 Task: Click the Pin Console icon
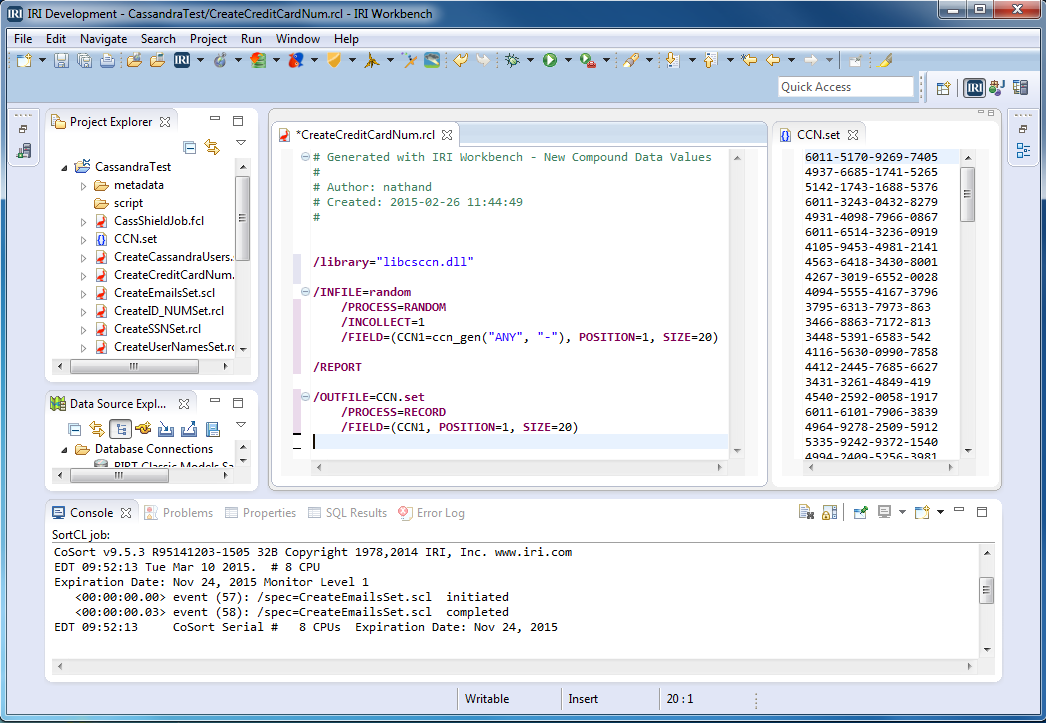click(x=861, y=512)
